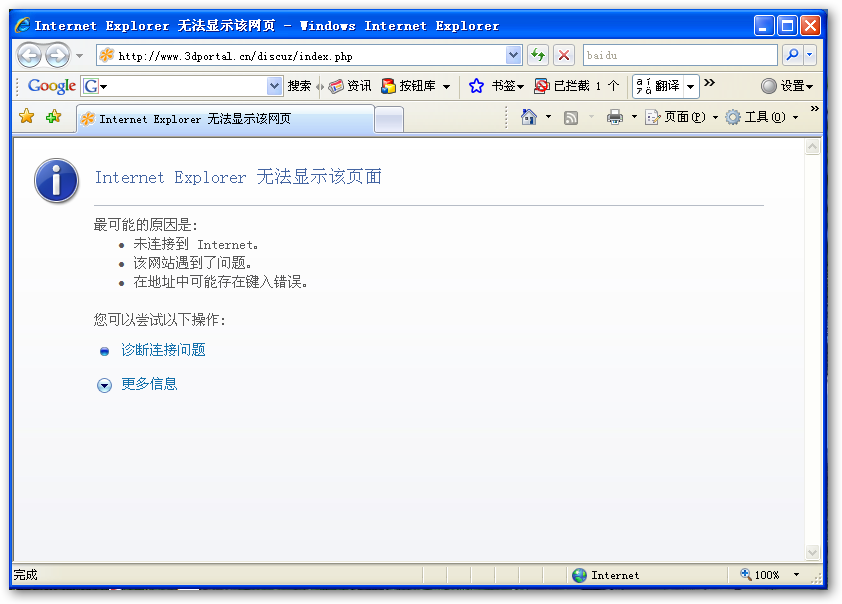This screenshot has width=842, height=604.
Task: Click the blue star bookmark icon
Action: pyautogui.click(x=476, y=86)
